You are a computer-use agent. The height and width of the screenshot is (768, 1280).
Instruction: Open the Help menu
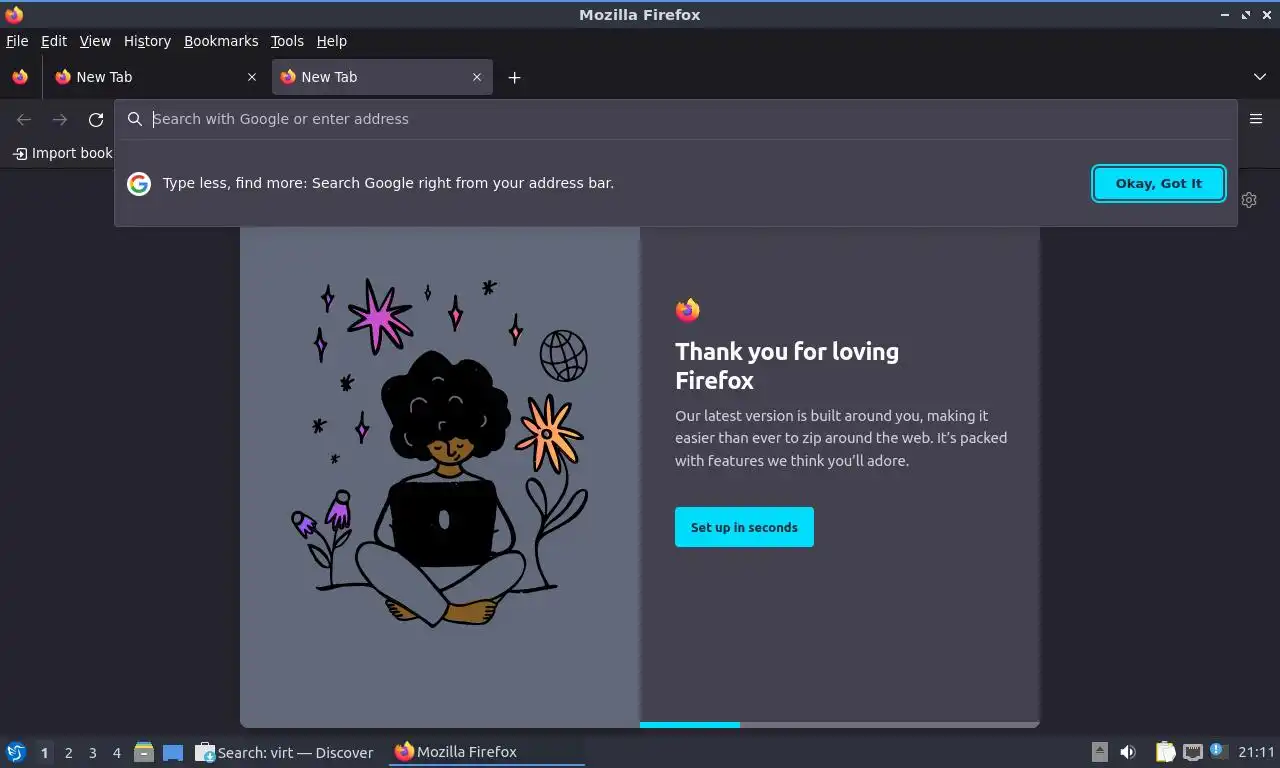pos(331,41)
